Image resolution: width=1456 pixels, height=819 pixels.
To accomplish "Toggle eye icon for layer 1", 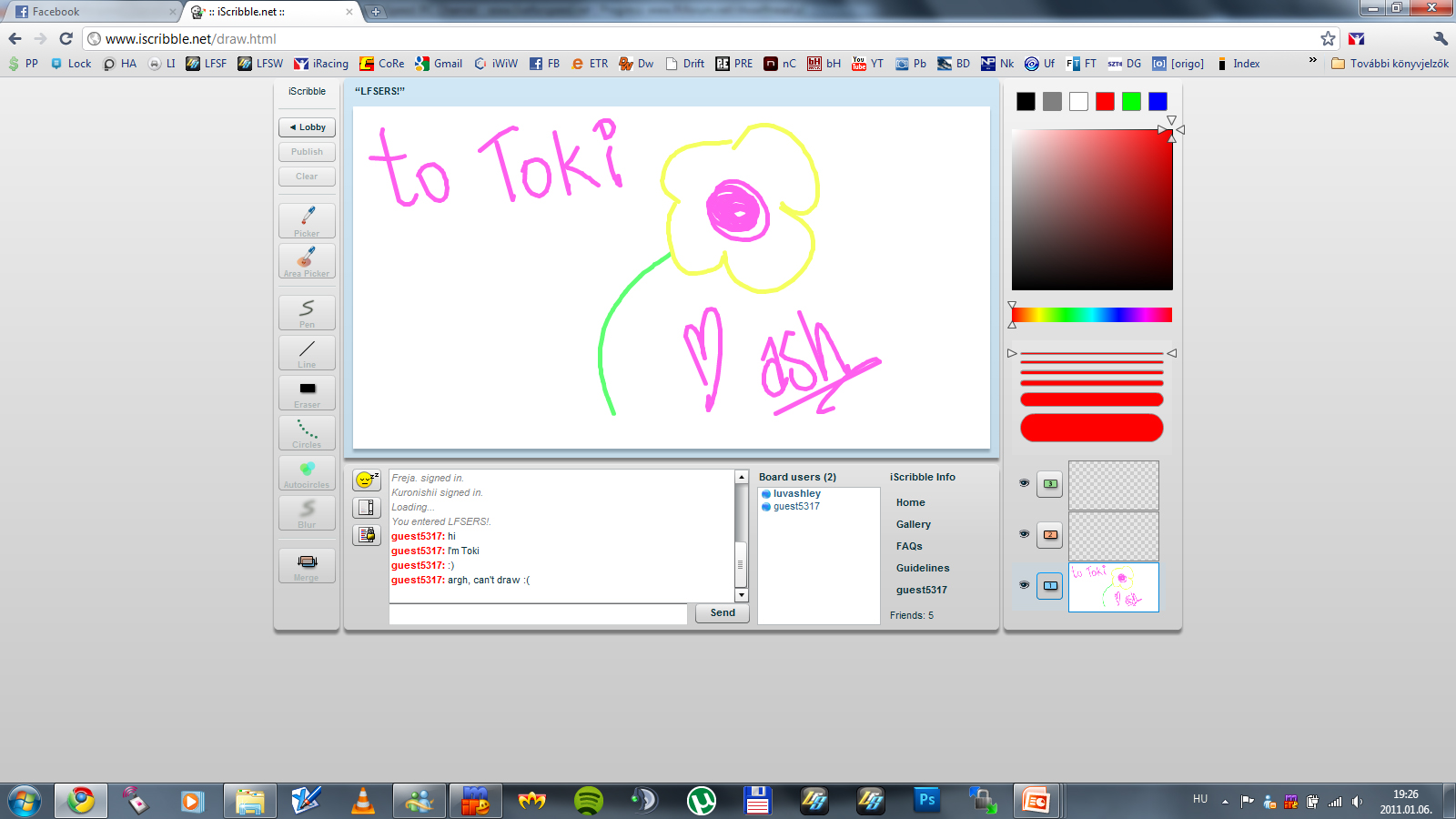I will pos(1024,585).
